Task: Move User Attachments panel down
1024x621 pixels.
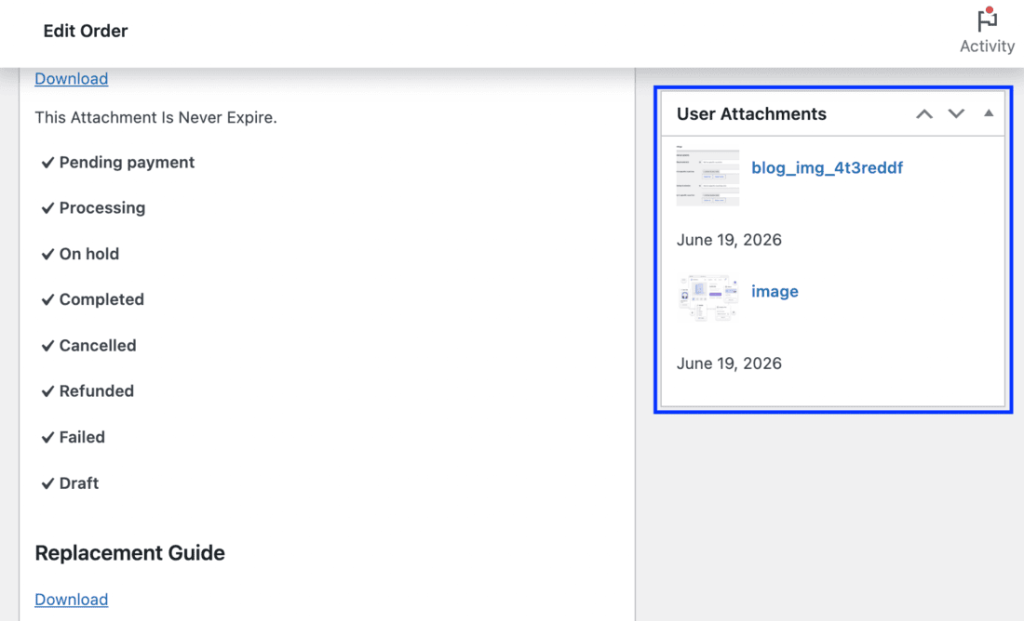Action: click(x=956, y=114)
